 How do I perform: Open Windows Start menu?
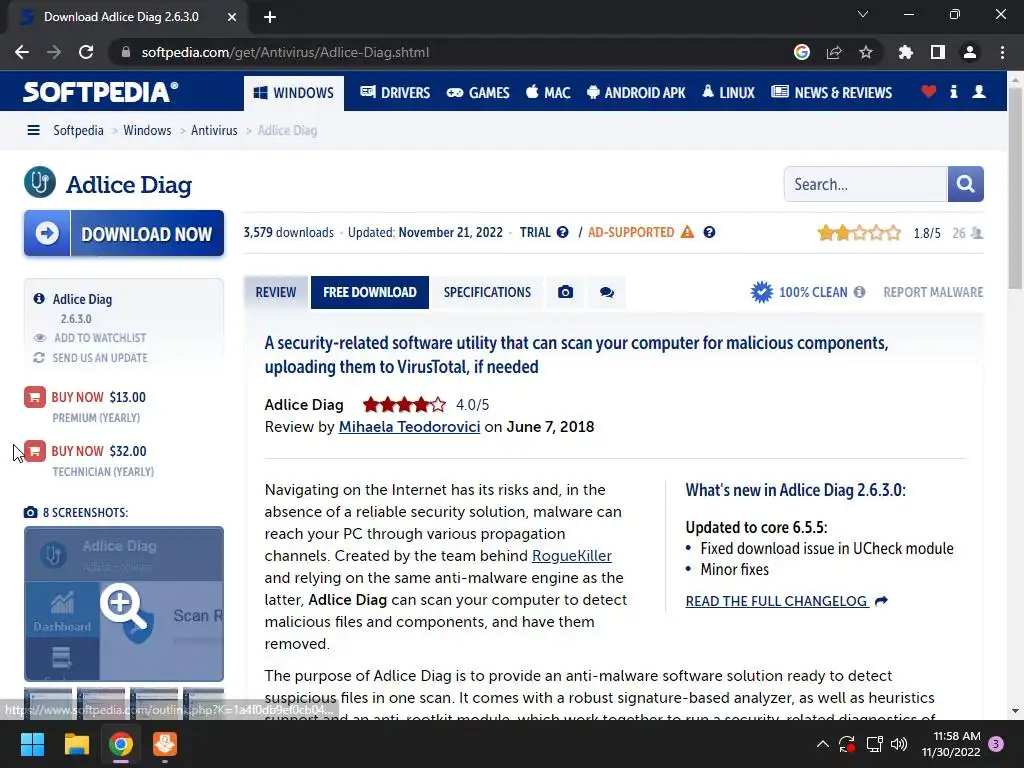click(x=32, y=744)
